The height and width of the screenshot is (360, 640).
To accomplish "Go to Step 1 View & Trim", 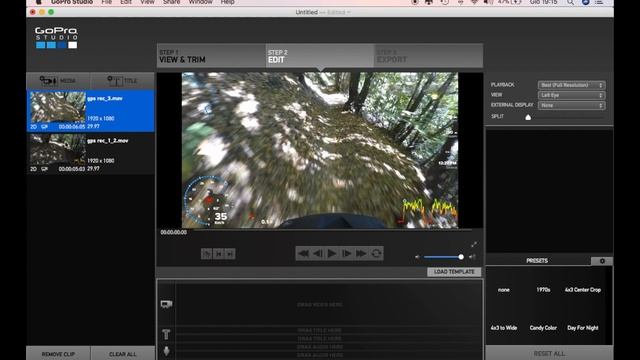I will tap(211, 56).
